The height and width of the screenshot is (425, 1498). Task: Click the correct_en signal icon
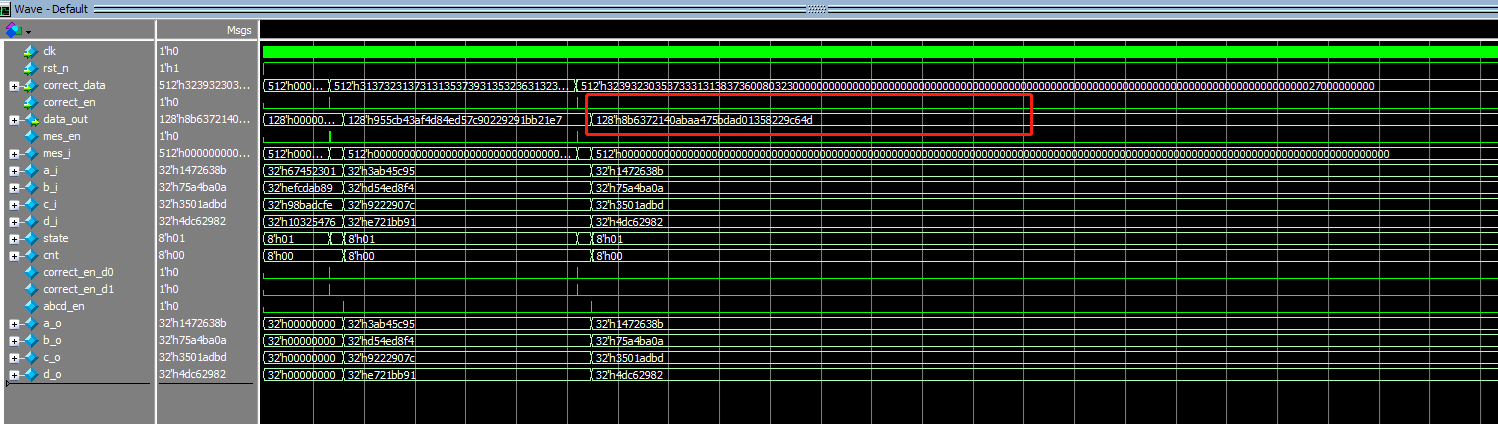point(30,102)
